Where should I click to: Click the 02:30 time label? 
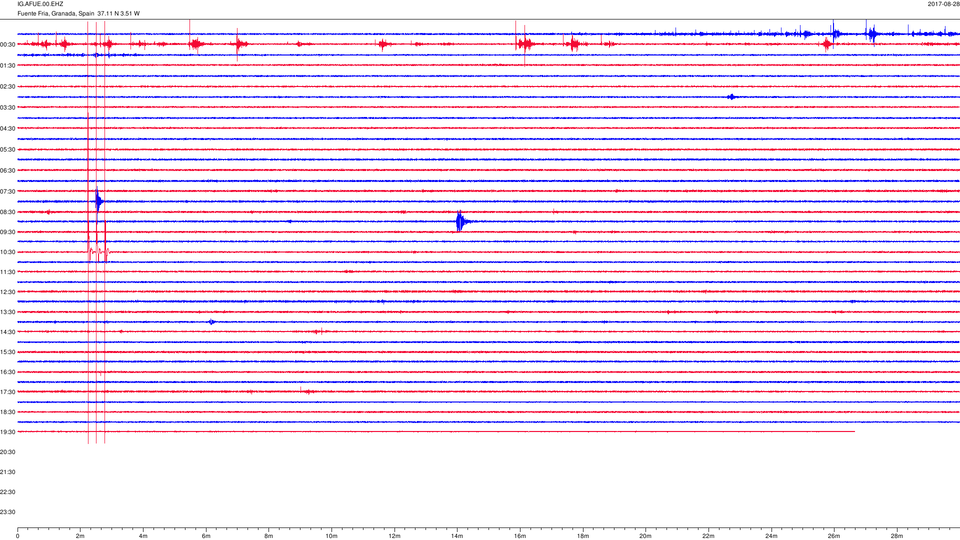click(7, 87)
